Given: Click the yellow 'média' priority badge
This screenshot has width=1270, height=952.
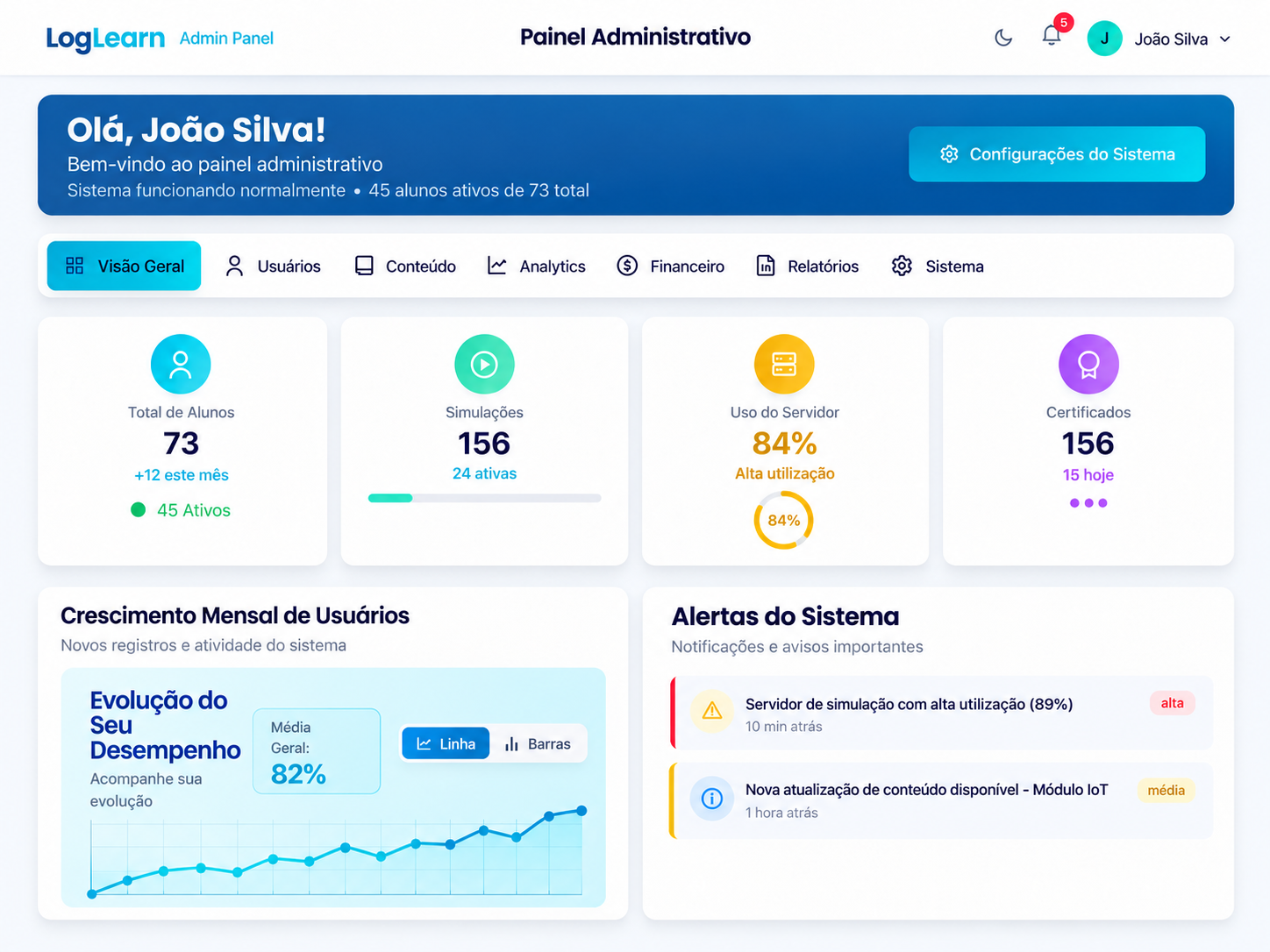Looking at the screenshot, I should tap(1167, 790).
